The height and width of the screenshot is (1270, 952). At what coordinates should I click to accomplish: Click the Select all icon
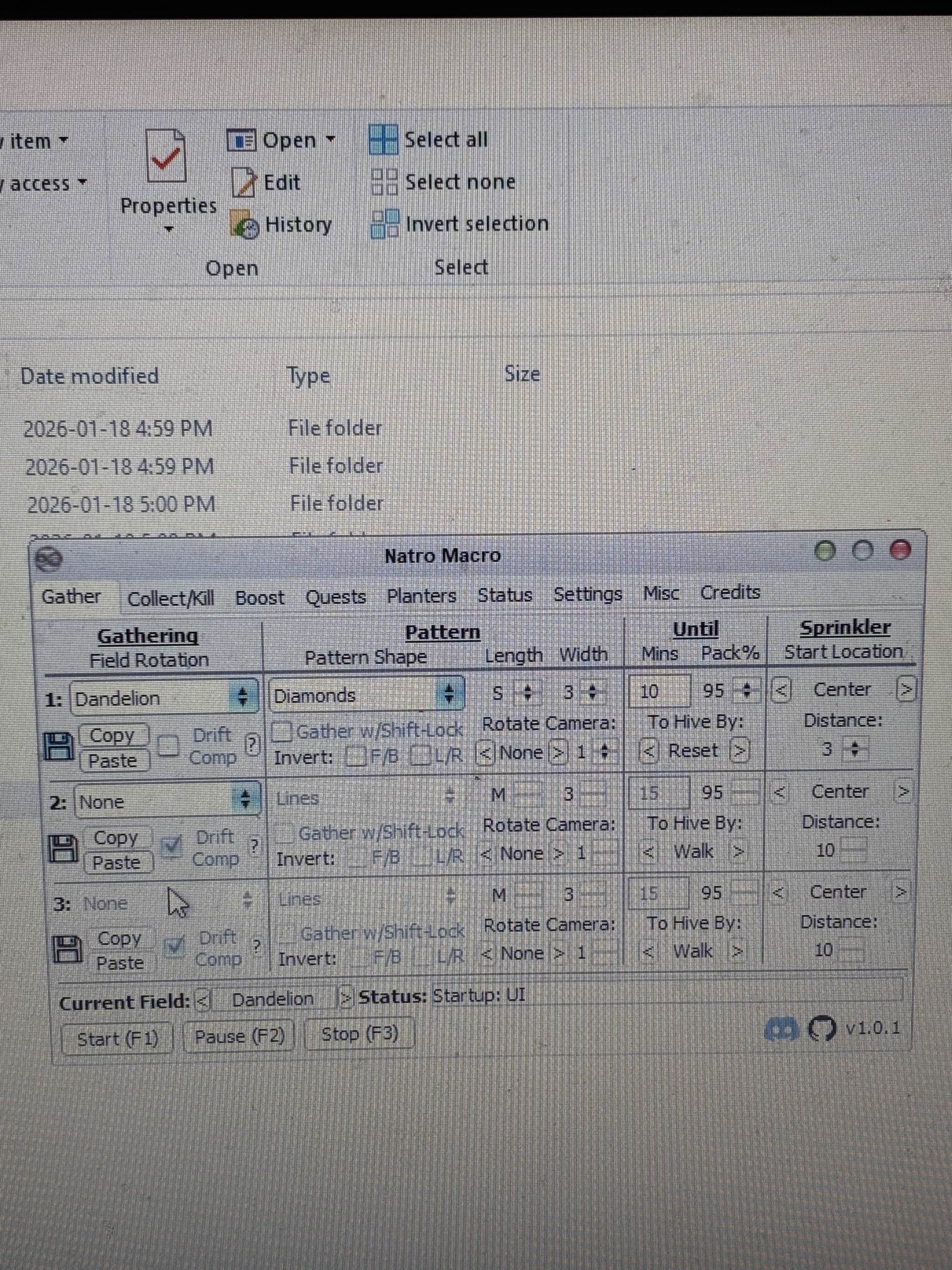[x=383, y=140]
